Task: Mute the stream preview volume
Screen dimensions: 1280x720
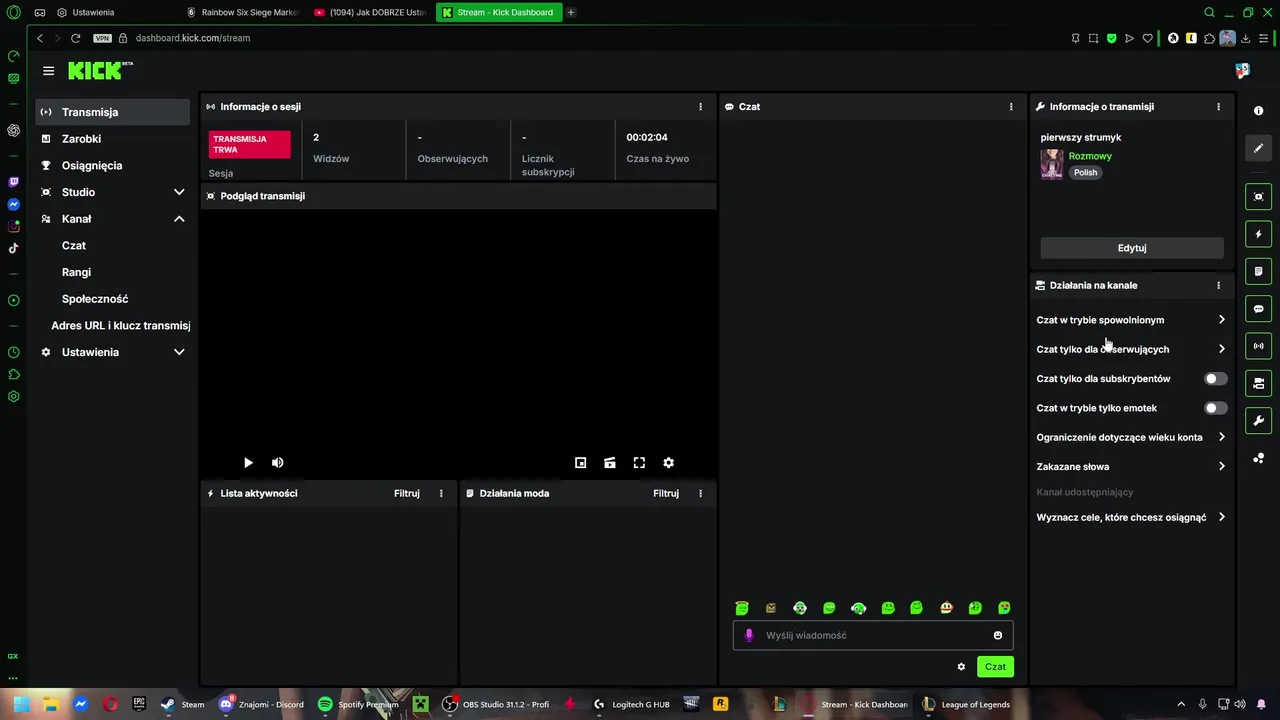Action: pyautogui.click(x=278, y=463)
